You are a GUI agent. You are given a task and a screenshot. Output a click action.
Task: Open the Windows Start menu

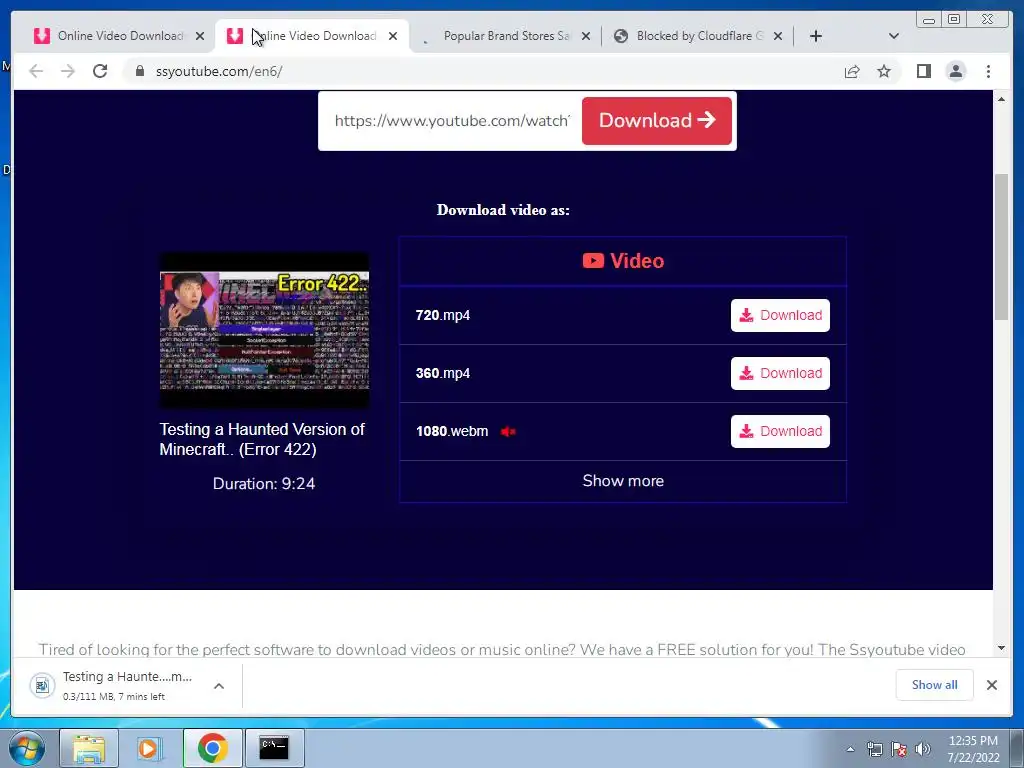(x=27, y=748)
